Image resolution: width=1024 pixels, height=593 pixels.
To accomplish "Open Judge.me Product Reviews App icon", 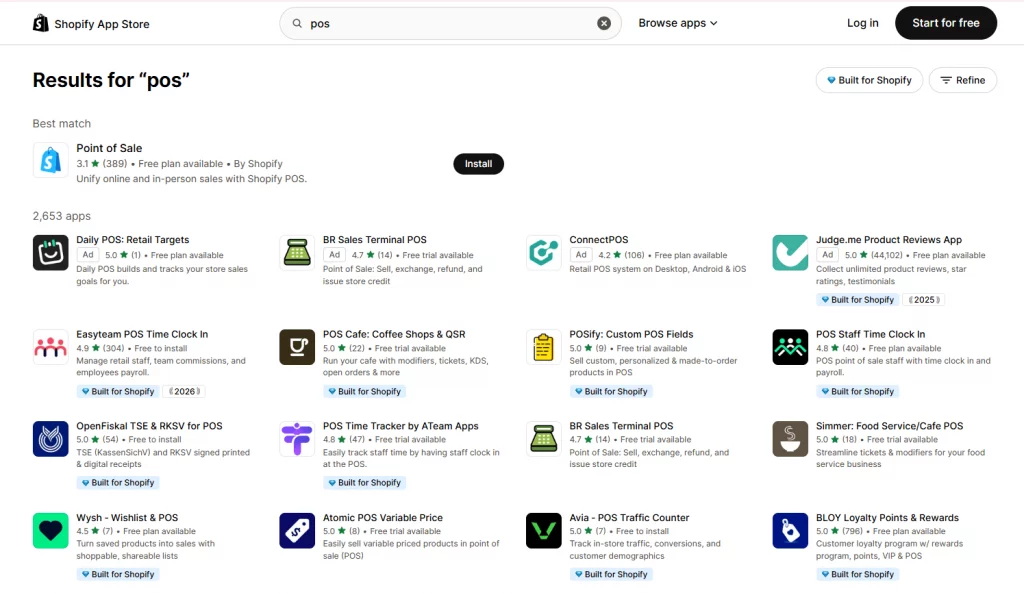I will pos(790,253).
